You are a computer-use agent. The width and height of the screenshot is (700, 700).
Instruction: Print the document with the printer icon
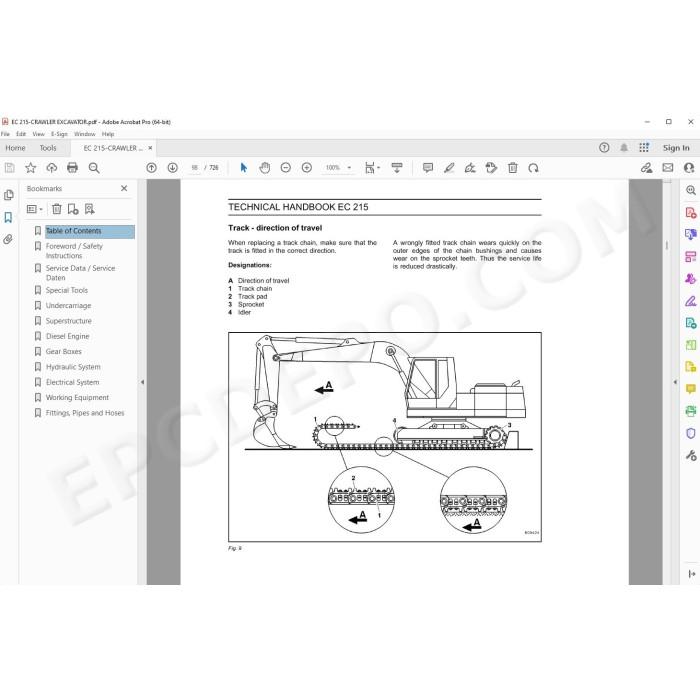(72, 168)
